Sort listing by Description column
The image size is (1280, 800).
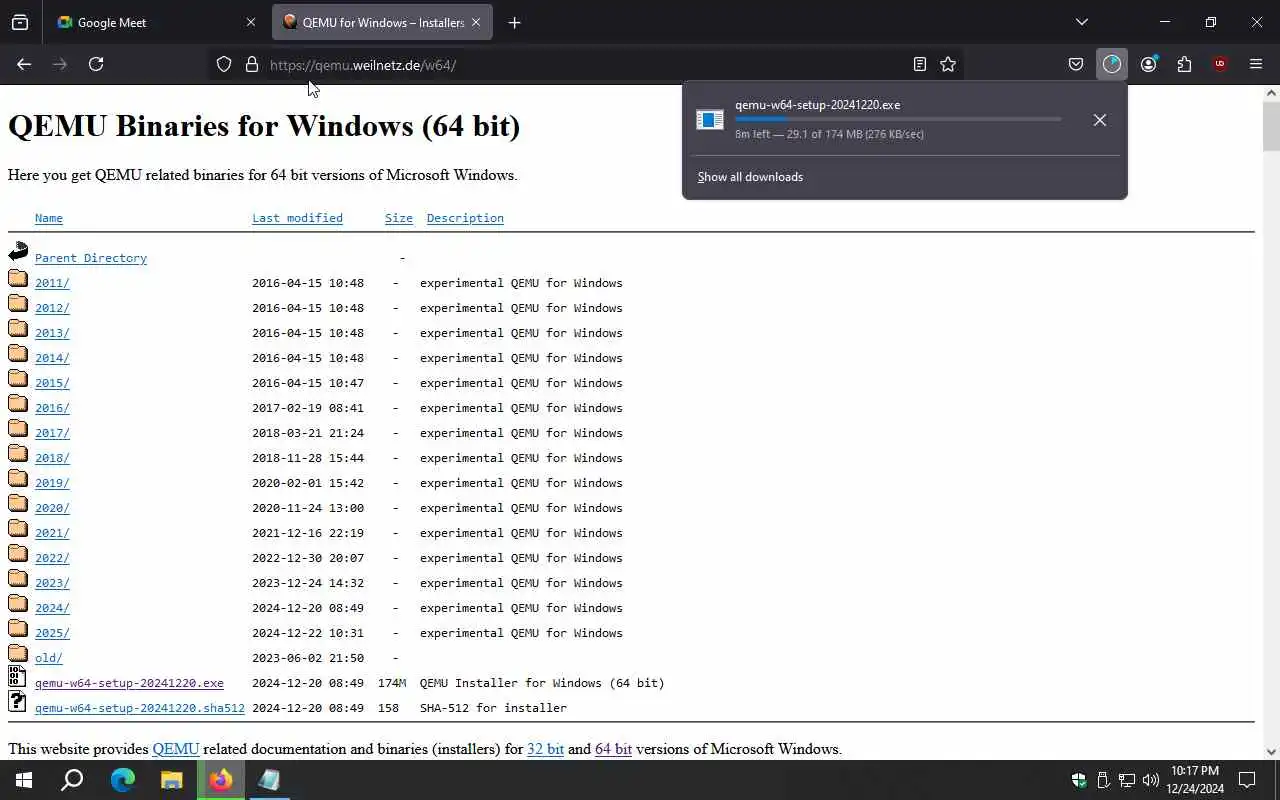465,218
